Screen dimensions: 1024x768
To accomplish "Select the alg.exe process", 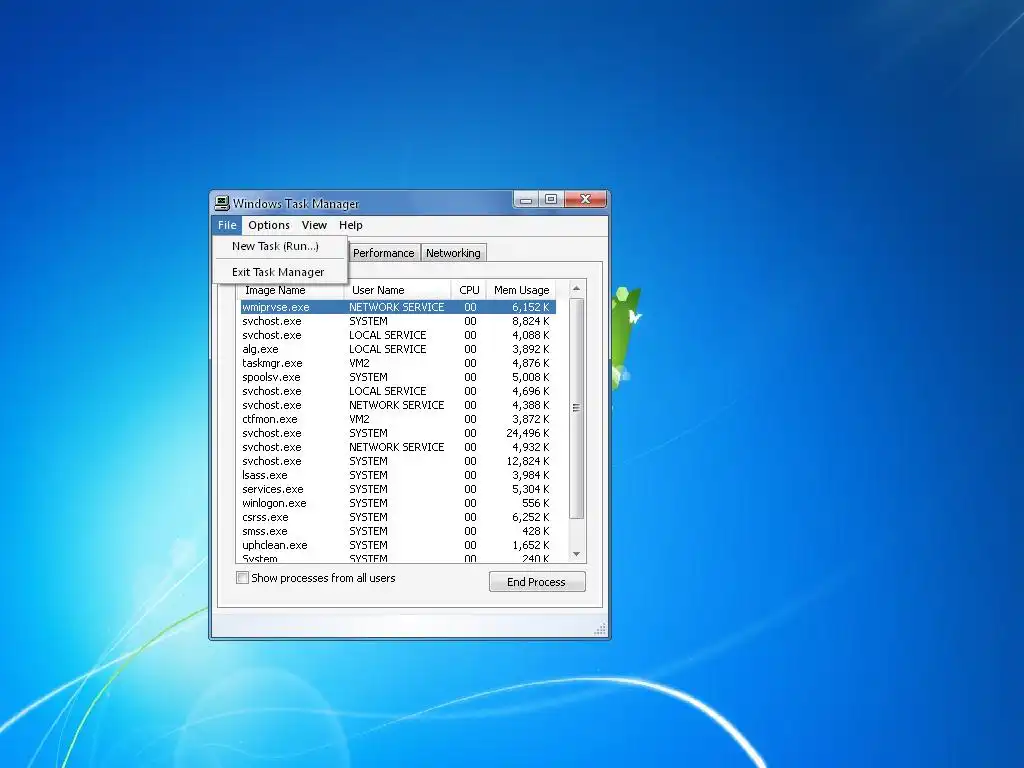I will (398, 349).
